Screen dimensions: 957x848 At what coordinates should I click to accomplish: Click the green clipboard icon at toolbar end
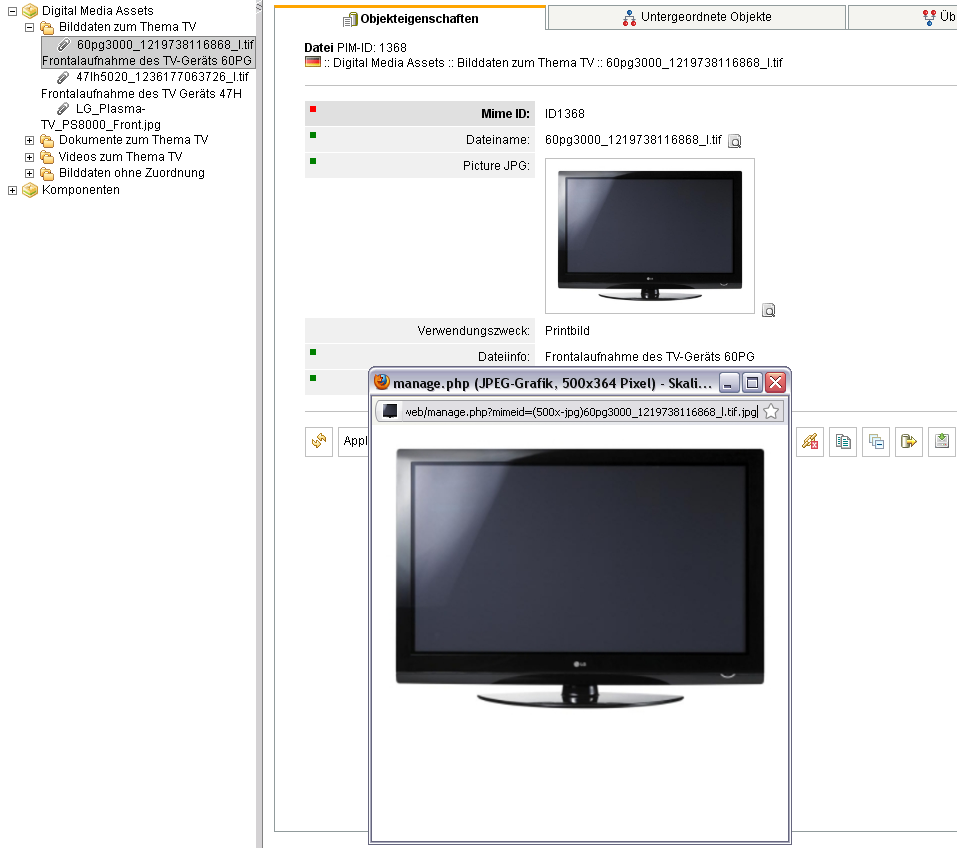(x=941, y=441)
